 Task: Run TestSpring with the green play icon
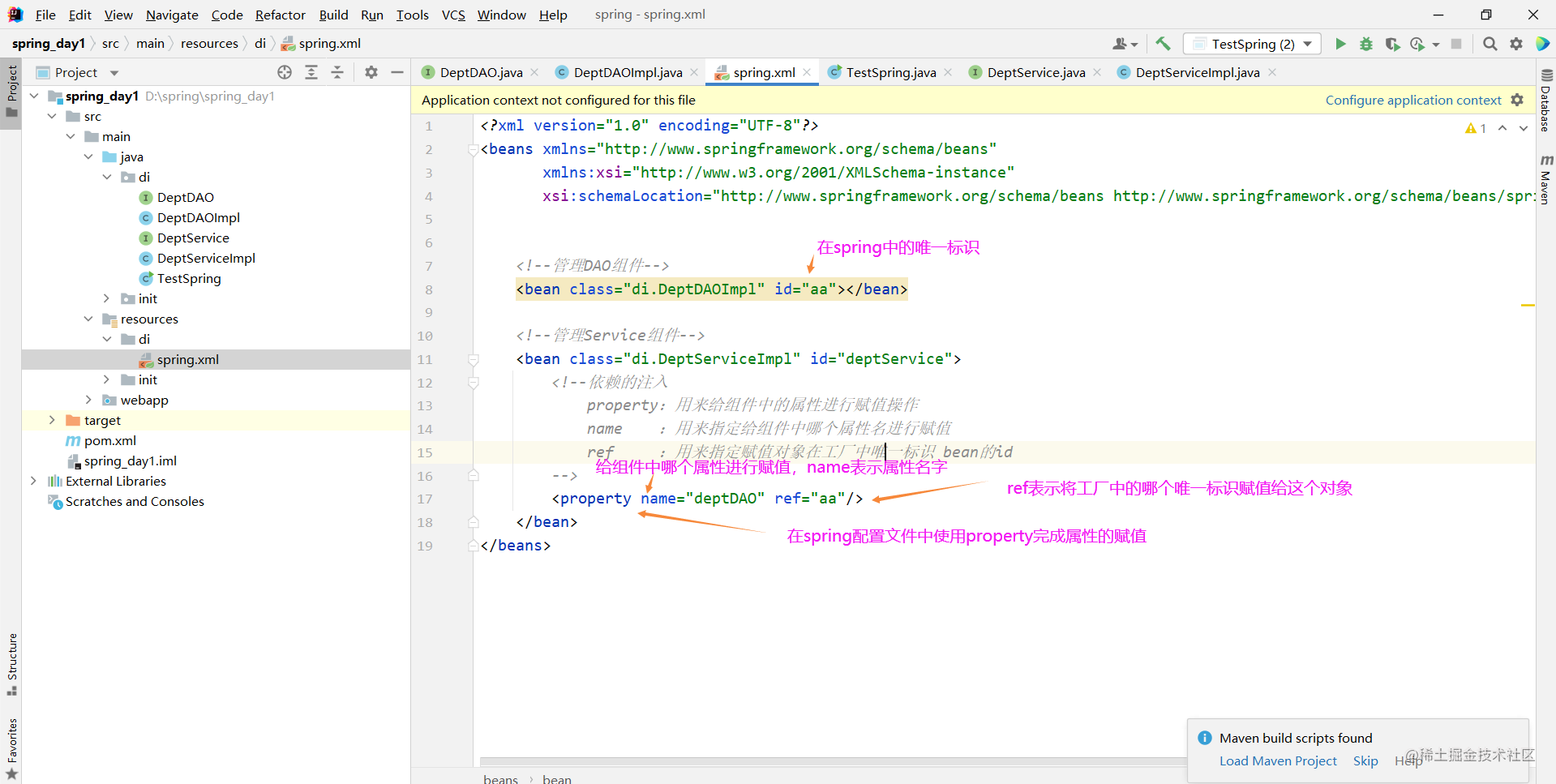click(x=1340, y=44)
